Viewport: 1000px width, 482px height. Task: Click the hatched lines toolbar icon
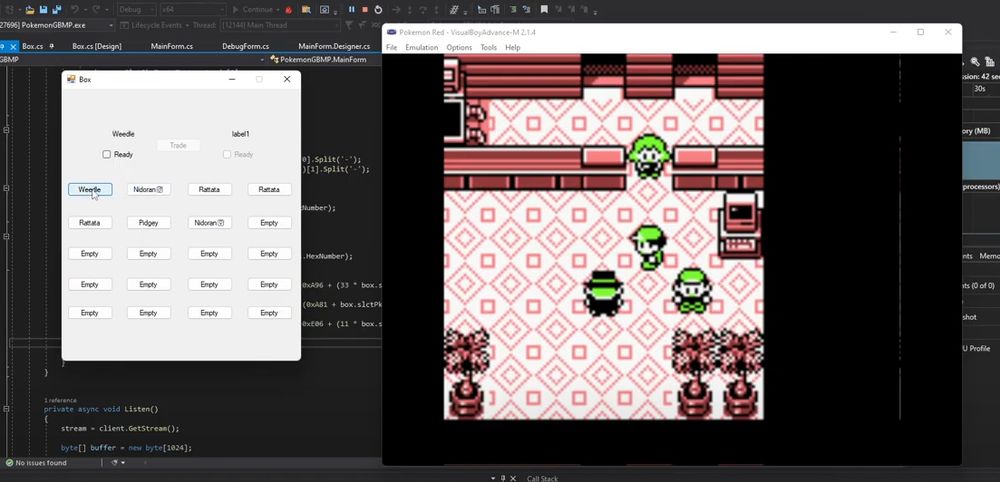[x=454, y=10]
